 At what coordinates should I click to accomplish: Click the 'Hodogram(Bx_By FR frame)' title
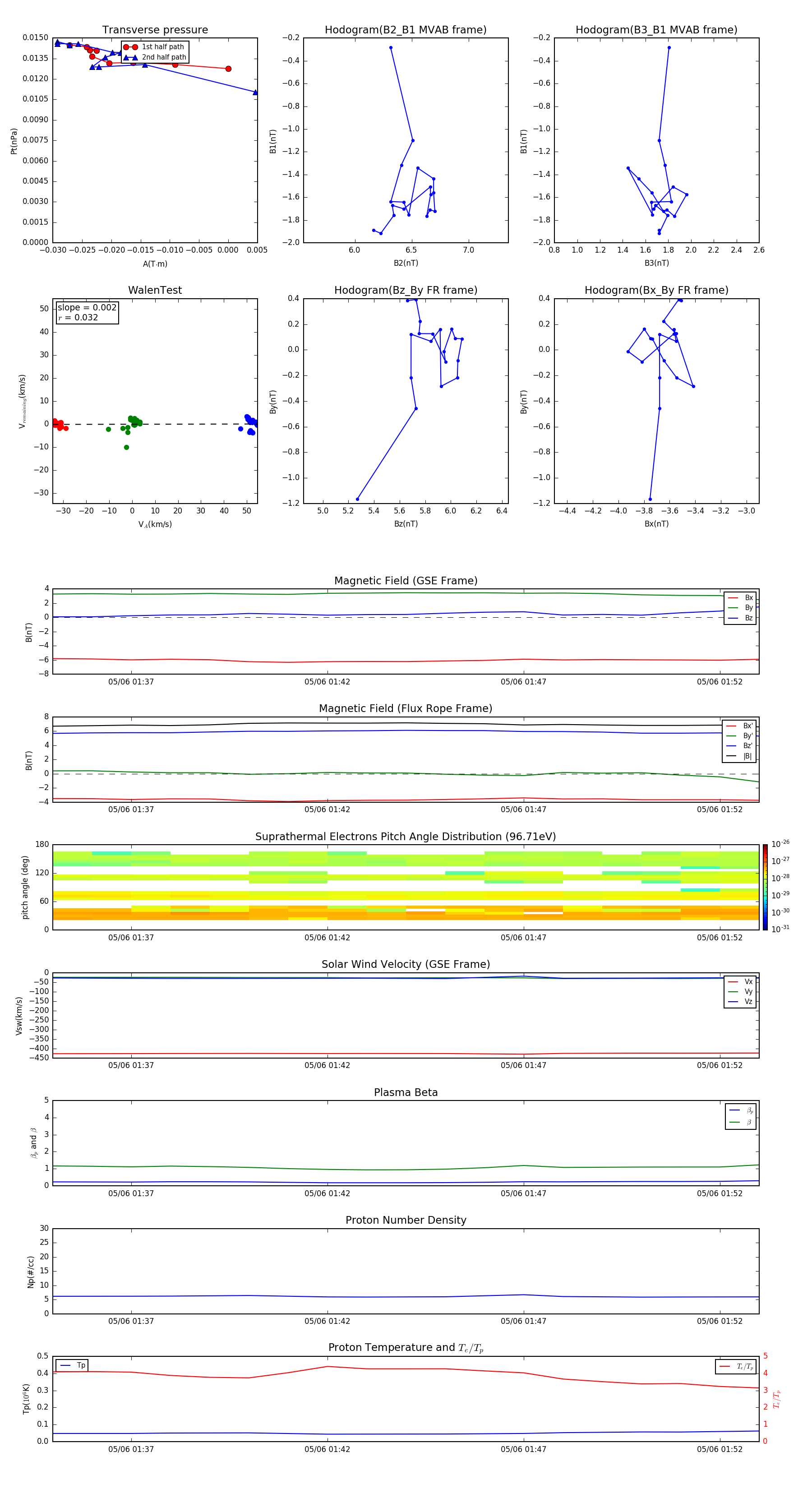(656, 290)
